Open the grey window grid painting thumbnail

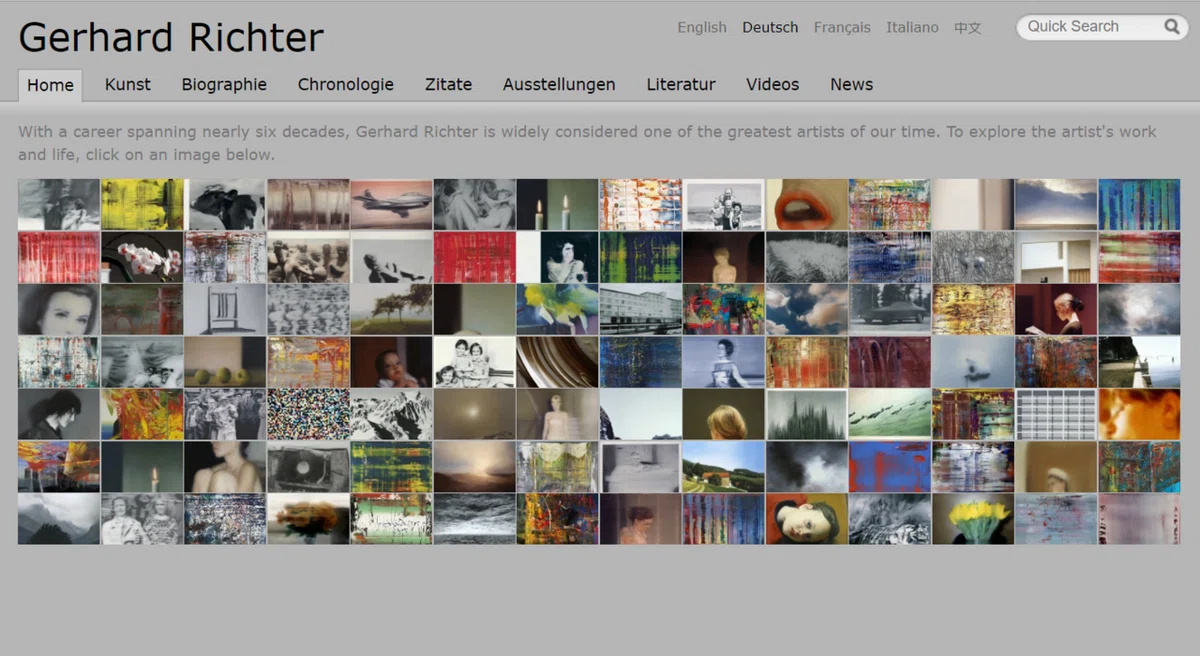[x=1056, y=414]
